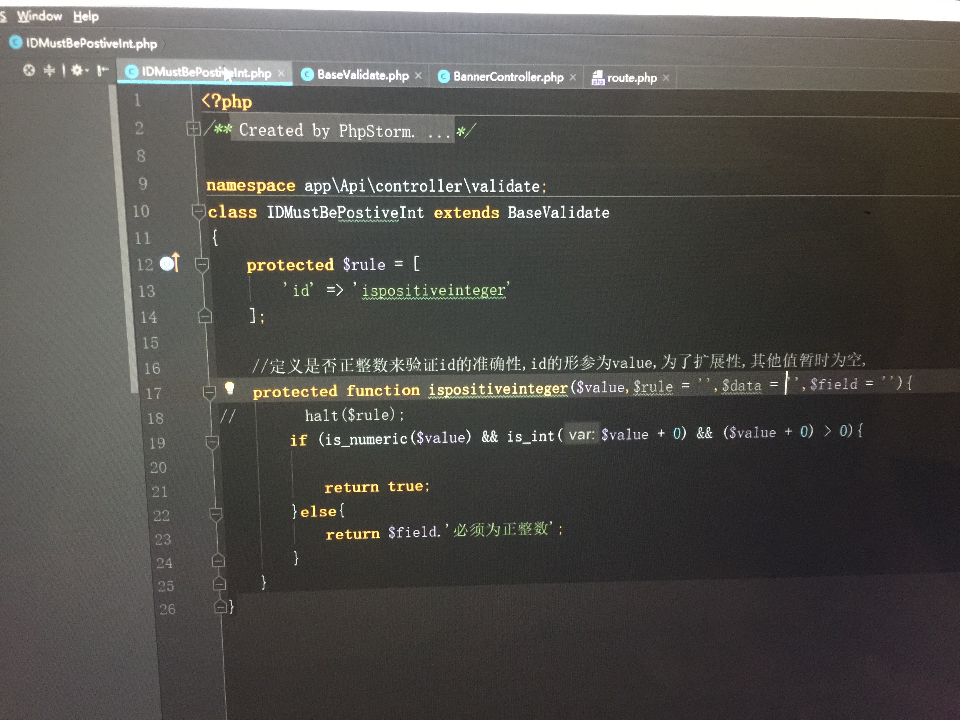Click the halt($rule) commented line

(x=355, y=415)
